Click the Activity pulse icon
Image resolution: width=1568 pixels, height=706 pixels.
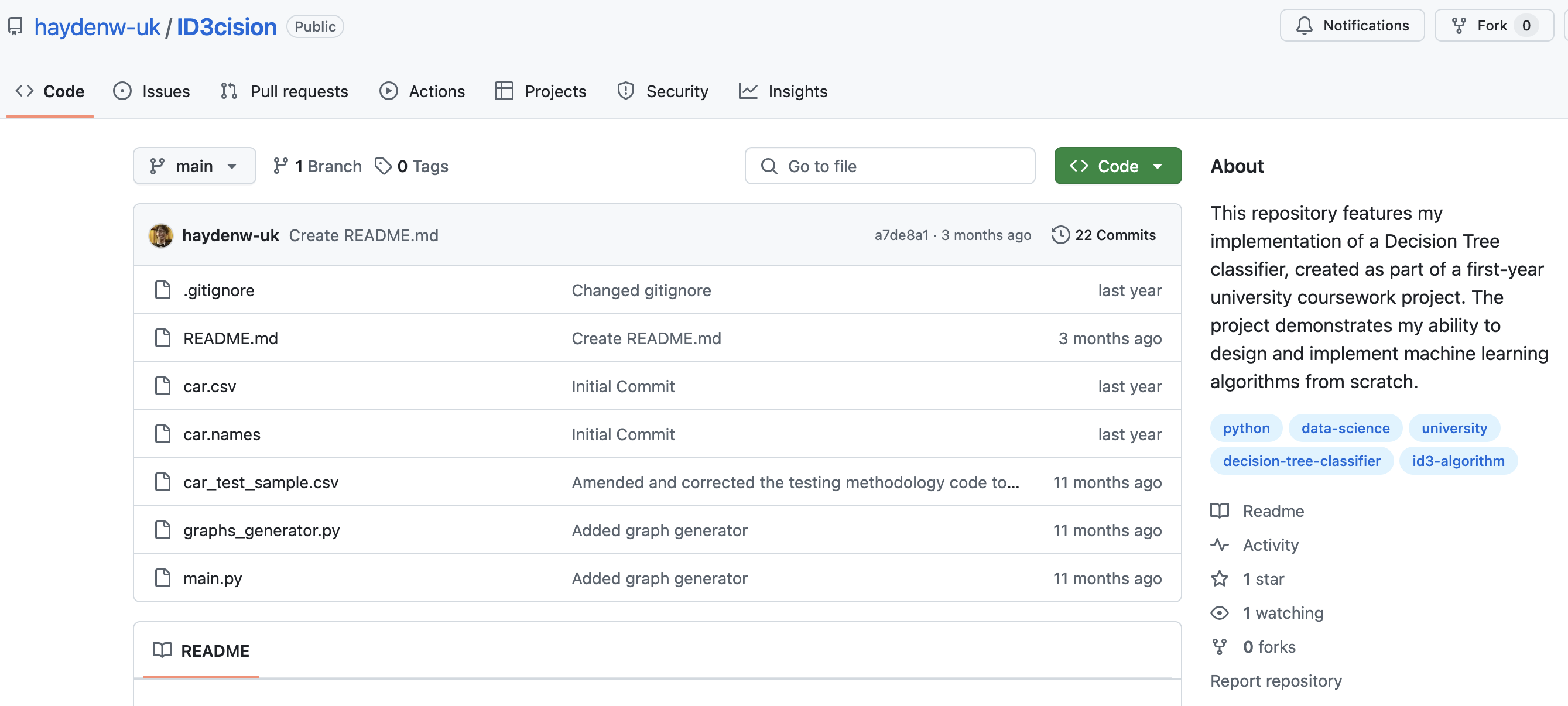pos(1219,544)
